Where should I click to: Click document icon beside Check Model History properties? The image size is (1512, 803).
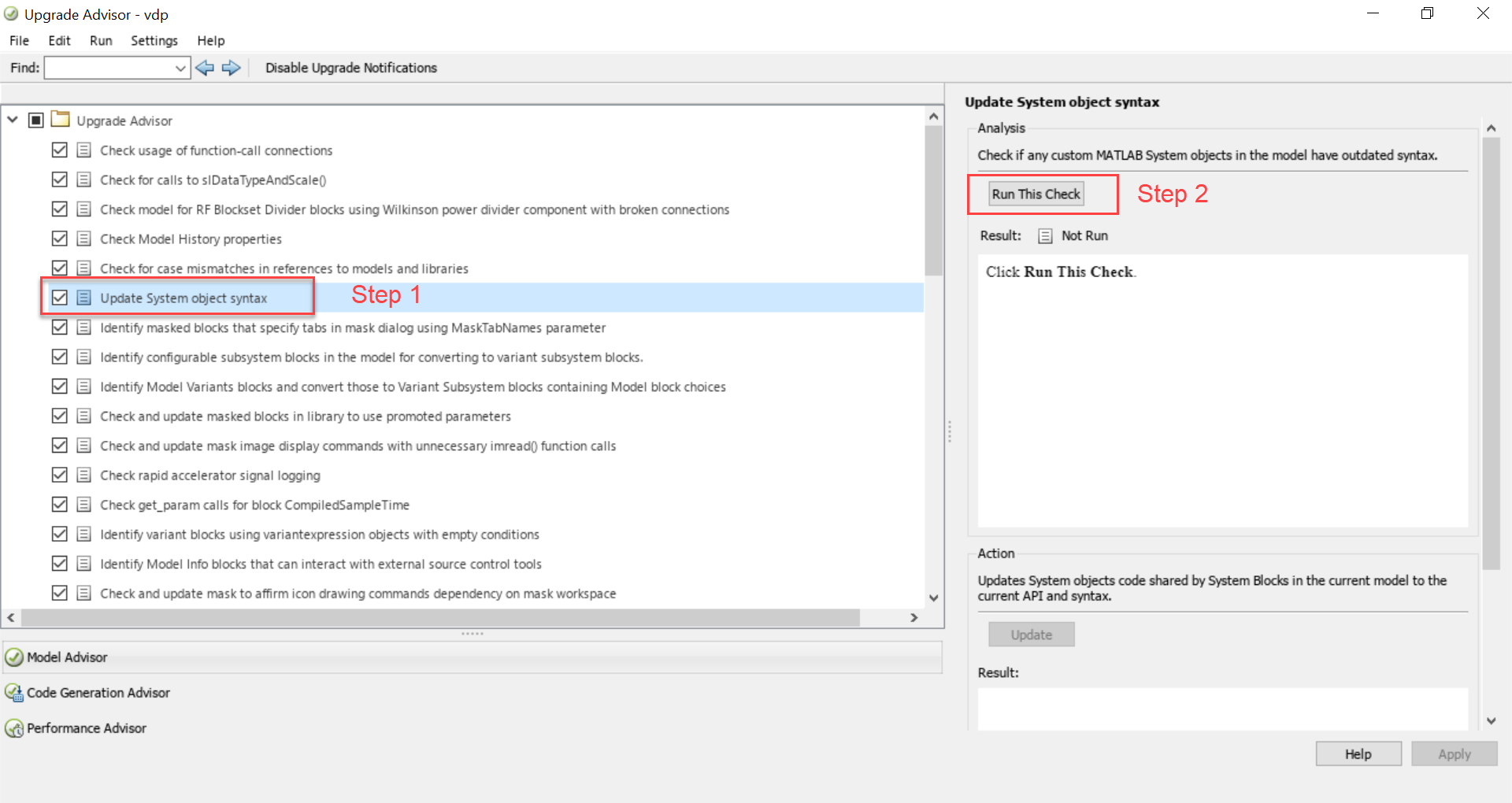(84, 239)
